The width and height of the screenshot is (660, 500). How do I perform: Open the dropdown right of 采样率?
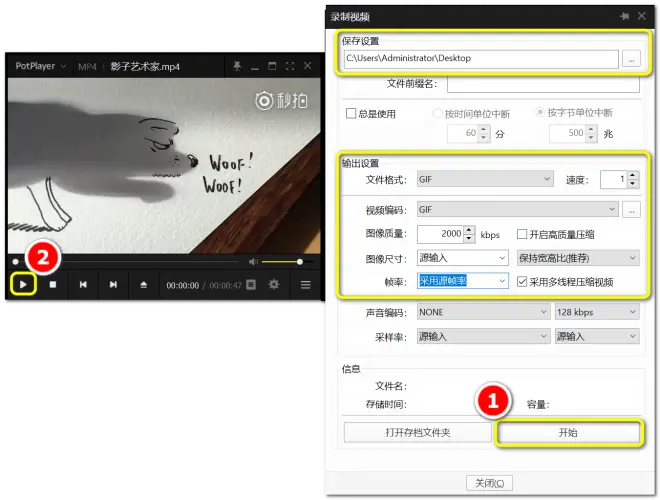[597, 336]
